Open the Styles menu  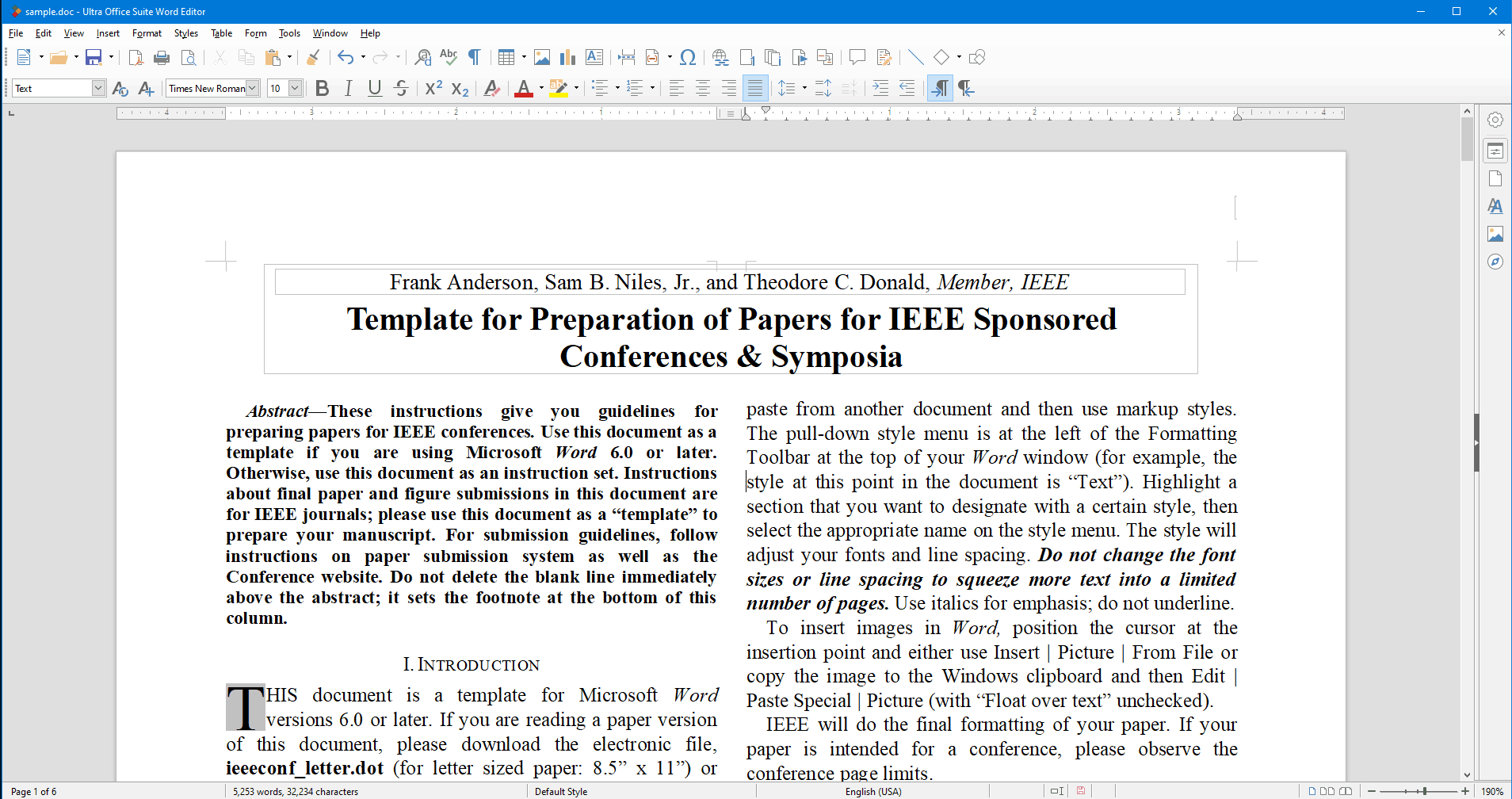pyautogui.click(x=186, y=33)
